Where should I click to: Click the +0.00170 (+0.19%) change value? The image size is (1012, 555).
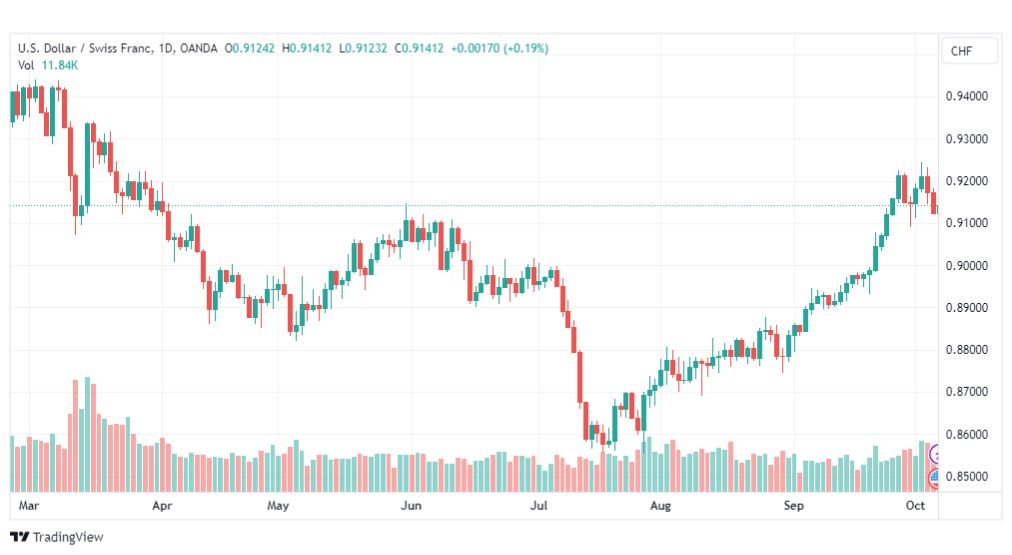[x=500, y=48]
